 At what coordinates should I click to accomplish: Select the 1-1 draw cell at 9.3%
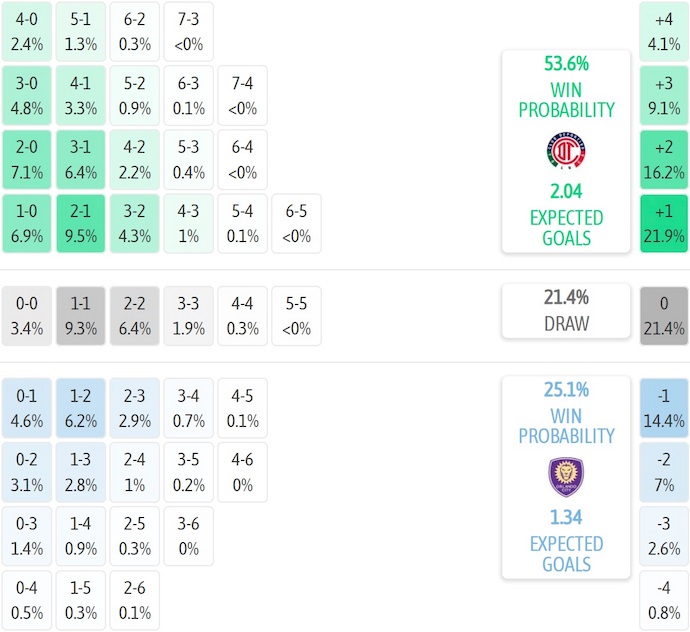81,316
